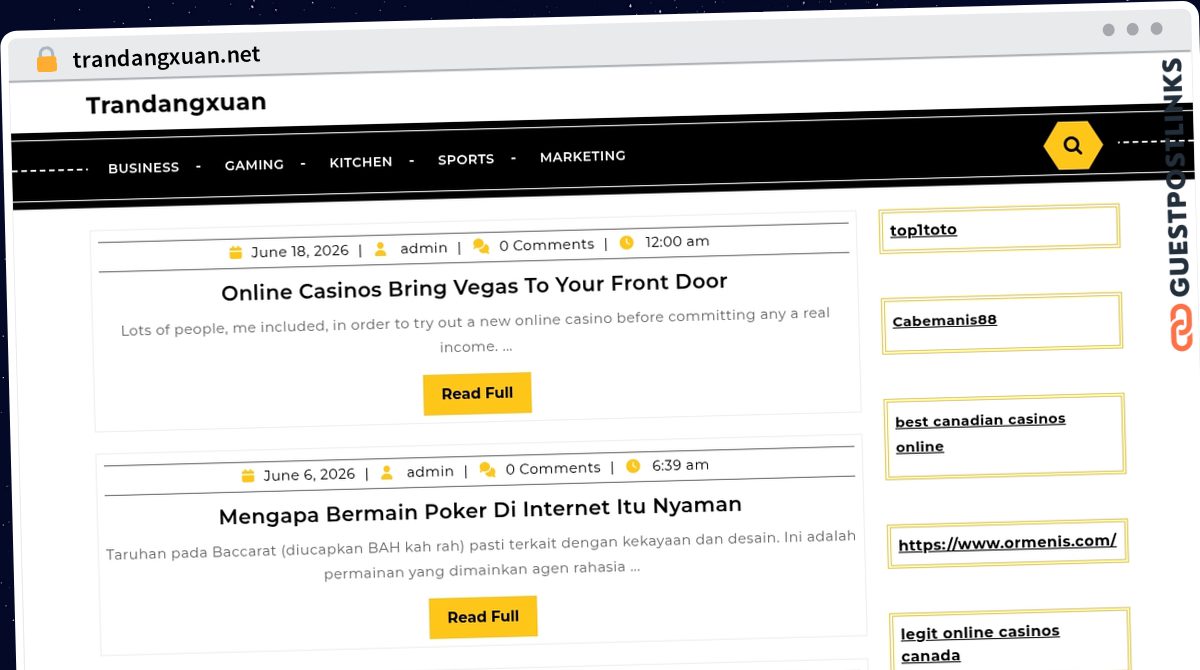Click the calendar icon next to June 18, 2026
The height and width of the screenshot is (670, 1200).
236,252
